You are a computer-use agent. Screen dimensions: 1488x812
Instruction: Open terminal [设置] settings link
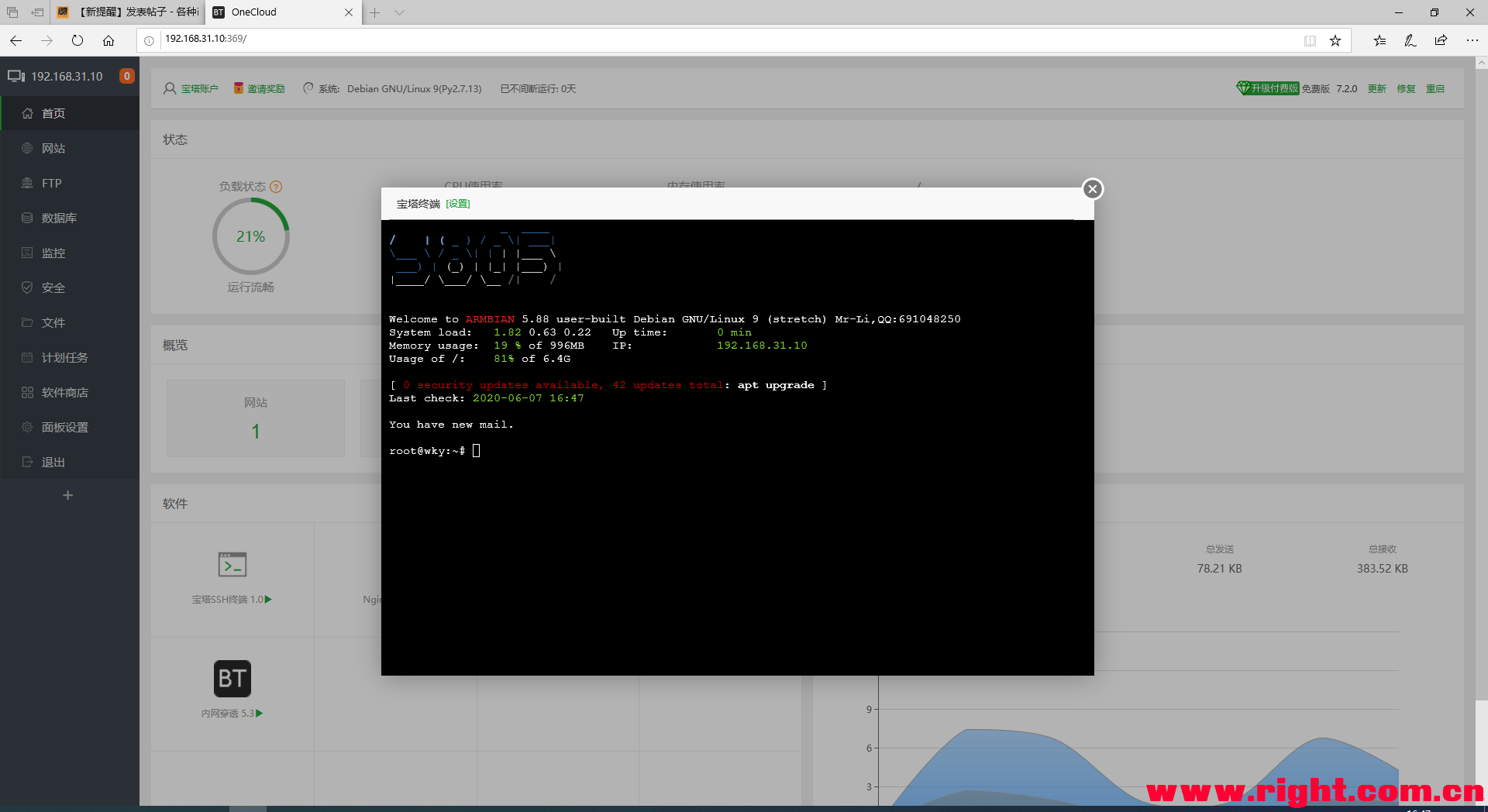[458, 204]
